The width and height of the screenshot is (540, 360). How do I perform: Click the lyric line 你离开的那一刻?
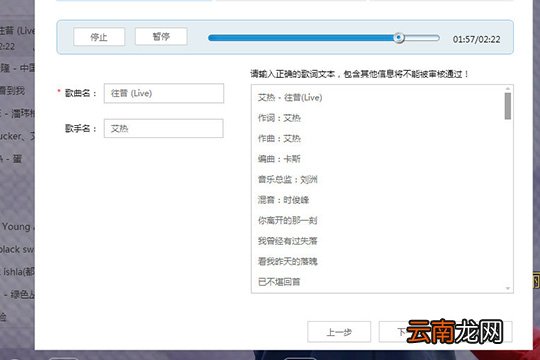[x=288, y=220]
